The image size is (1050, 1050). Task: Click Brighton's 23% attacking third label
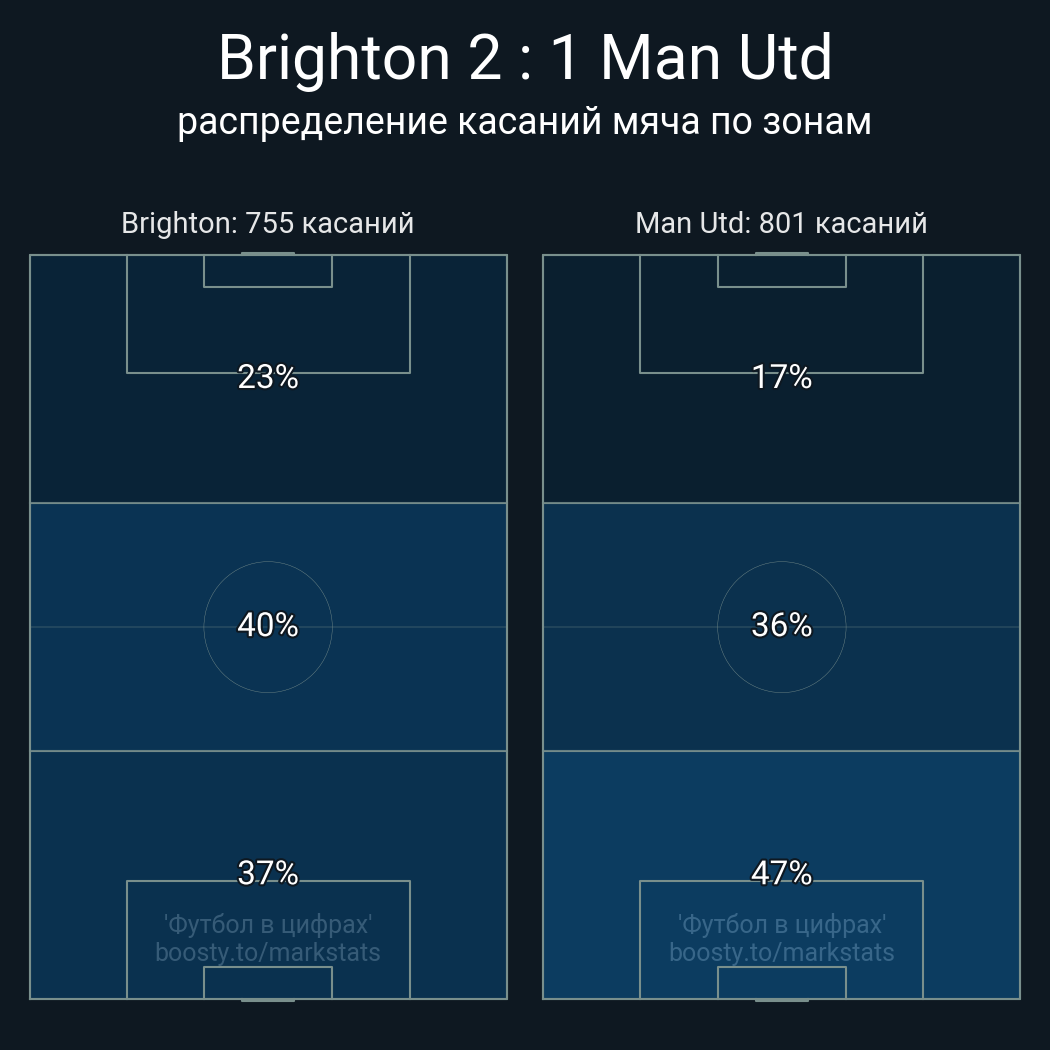[268, 377]
